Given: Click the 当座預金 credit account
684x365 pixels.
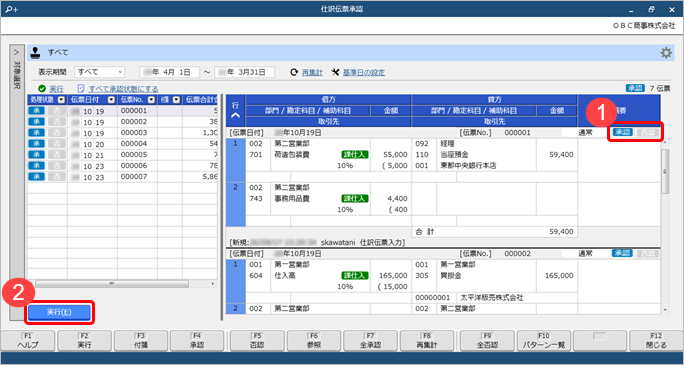Looking at the screenshot, I should tap(454, 154).
